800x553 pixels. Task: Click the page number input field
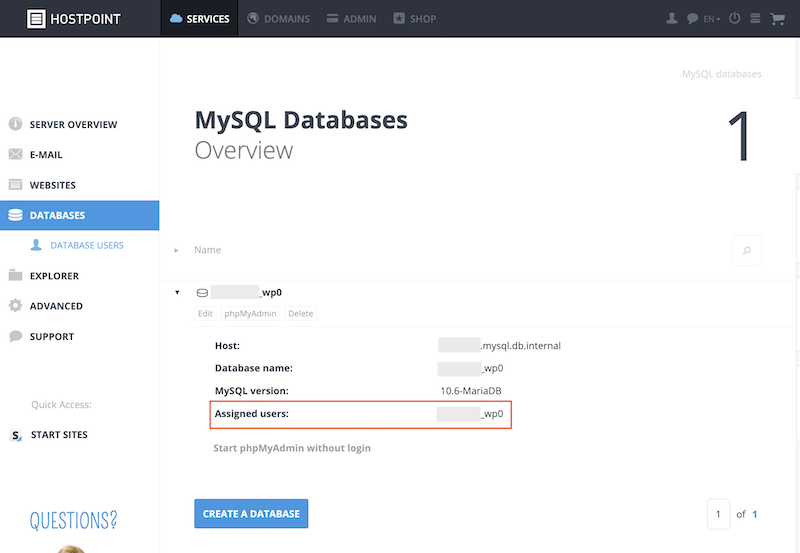718,514
